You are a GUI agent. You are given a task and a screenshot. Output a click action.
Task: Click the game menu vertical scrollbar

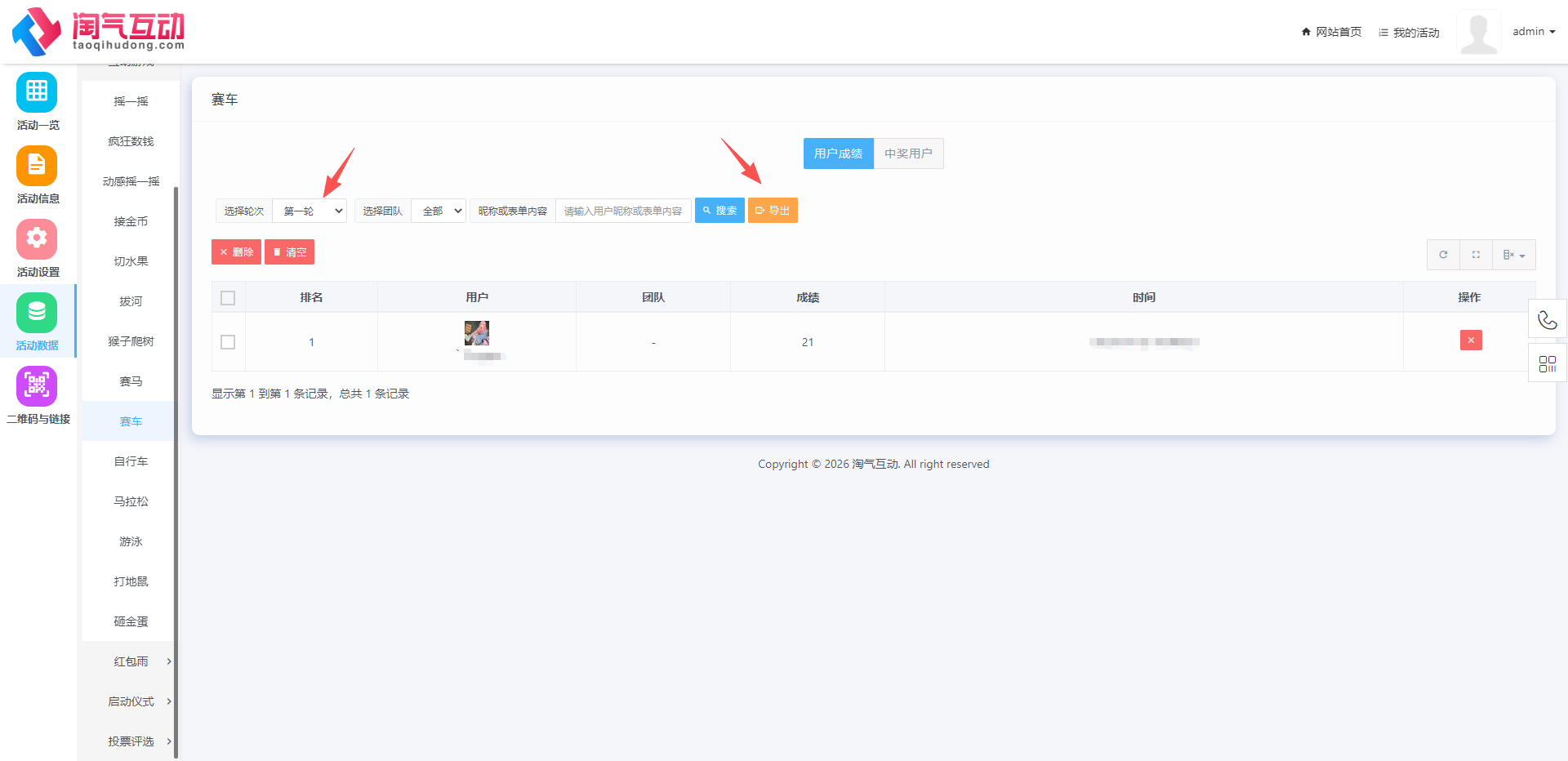click(x=176, y=472)
